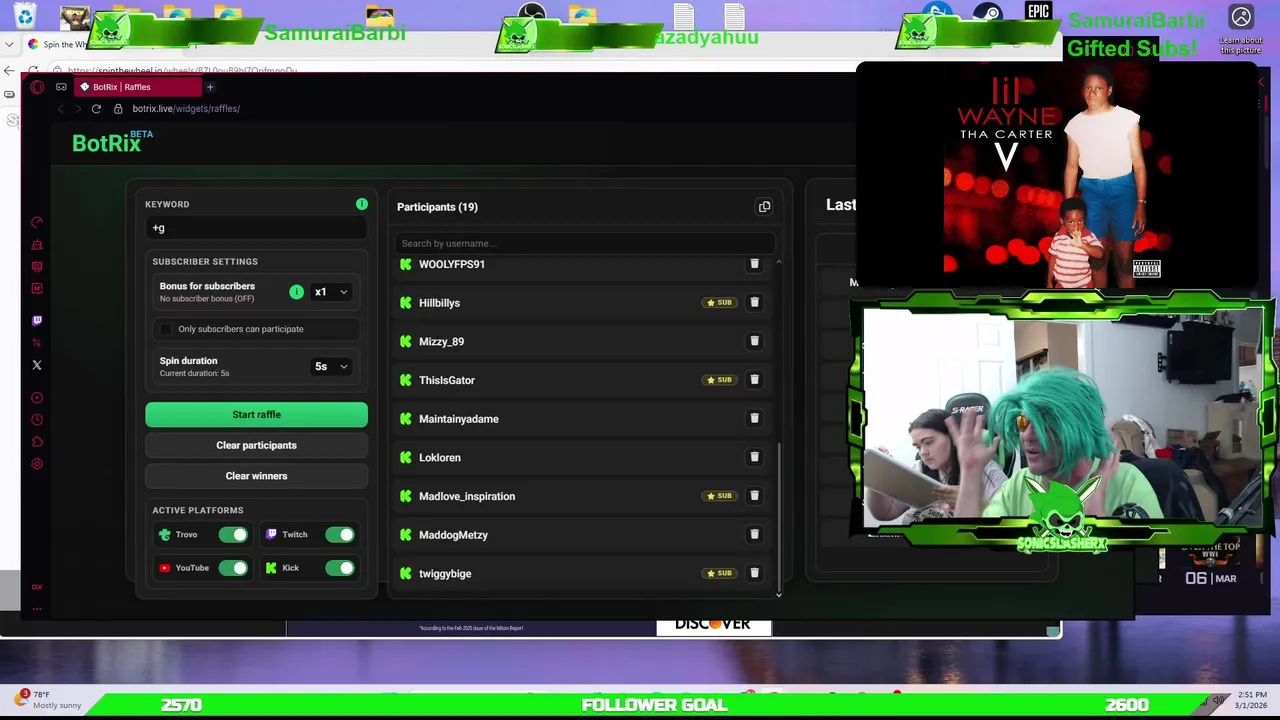Remove MaddogMetzy via its trash icon

[x=754, y=534]
